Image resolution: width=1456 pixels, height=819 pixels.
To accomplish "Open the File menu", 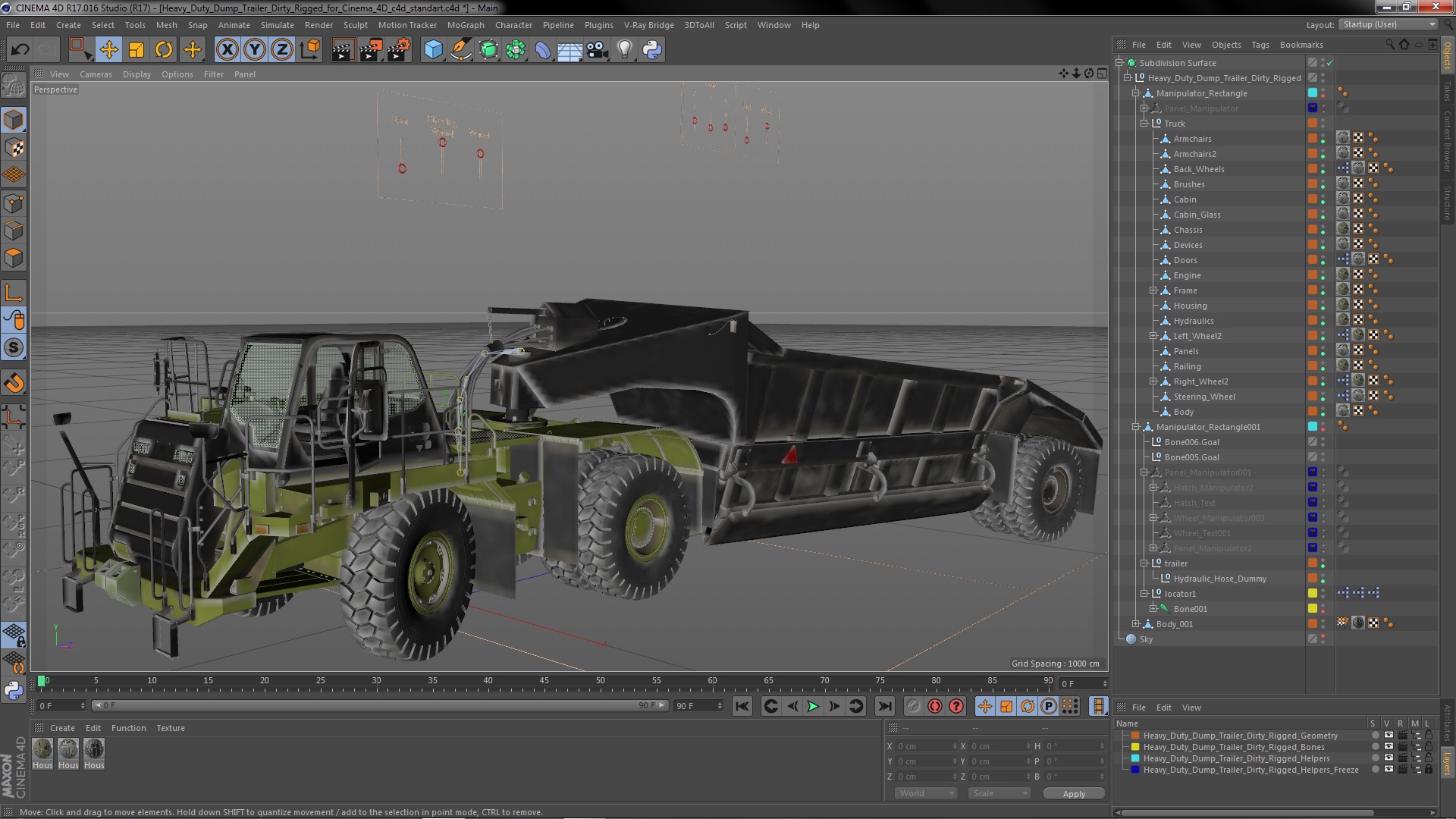I will (13, 25).
